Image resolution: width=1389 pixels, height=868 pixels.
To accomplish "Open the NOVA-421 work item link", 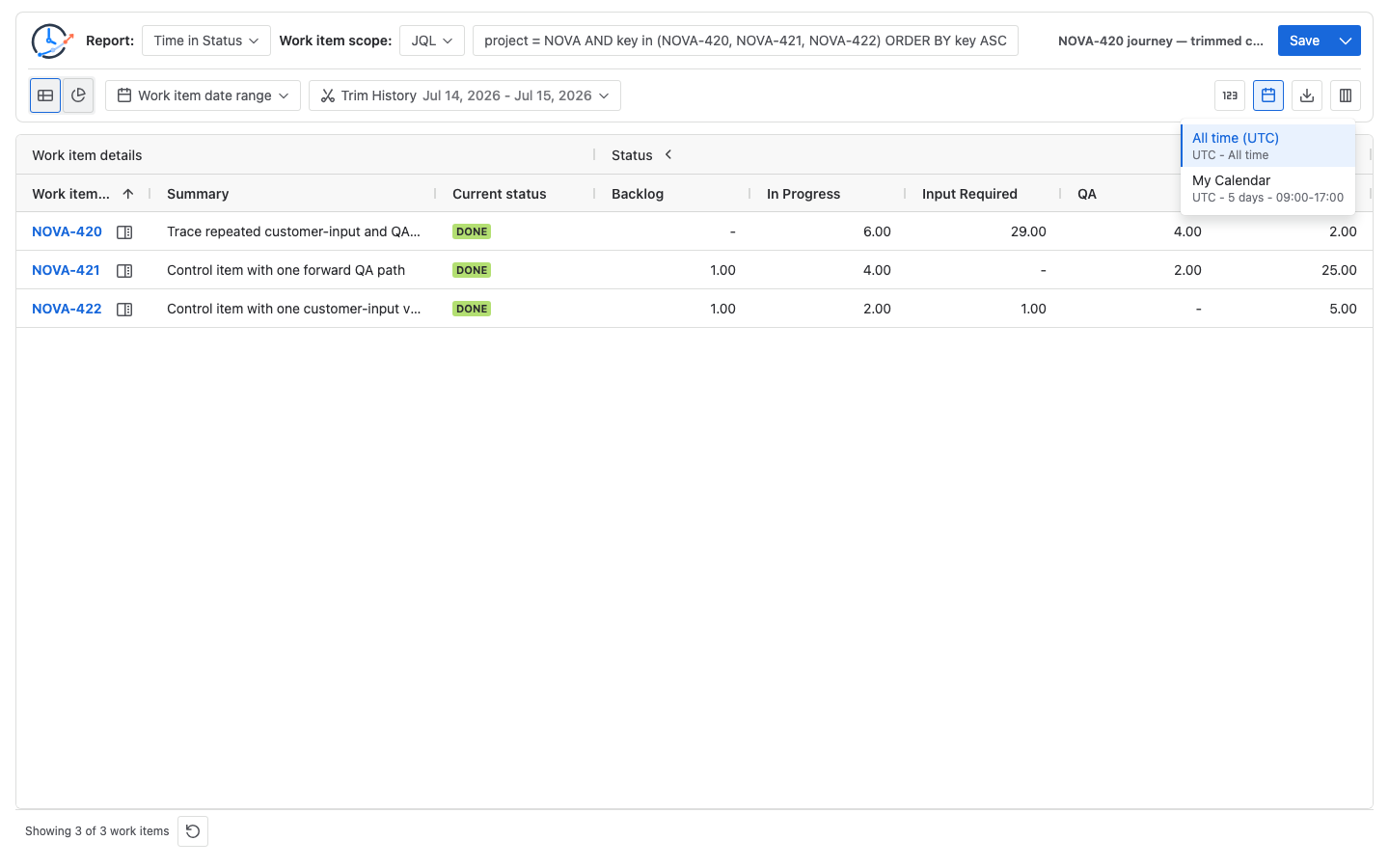I will 66,270.
